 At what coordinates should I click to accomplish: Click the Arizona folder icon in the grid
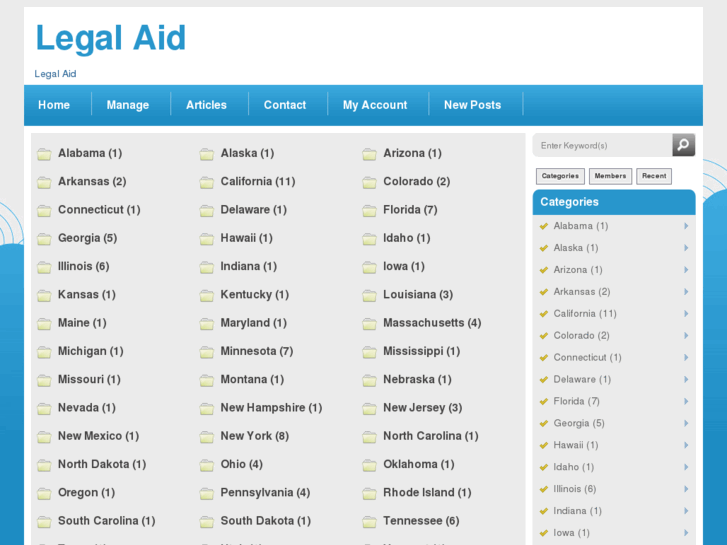(370, 154)
